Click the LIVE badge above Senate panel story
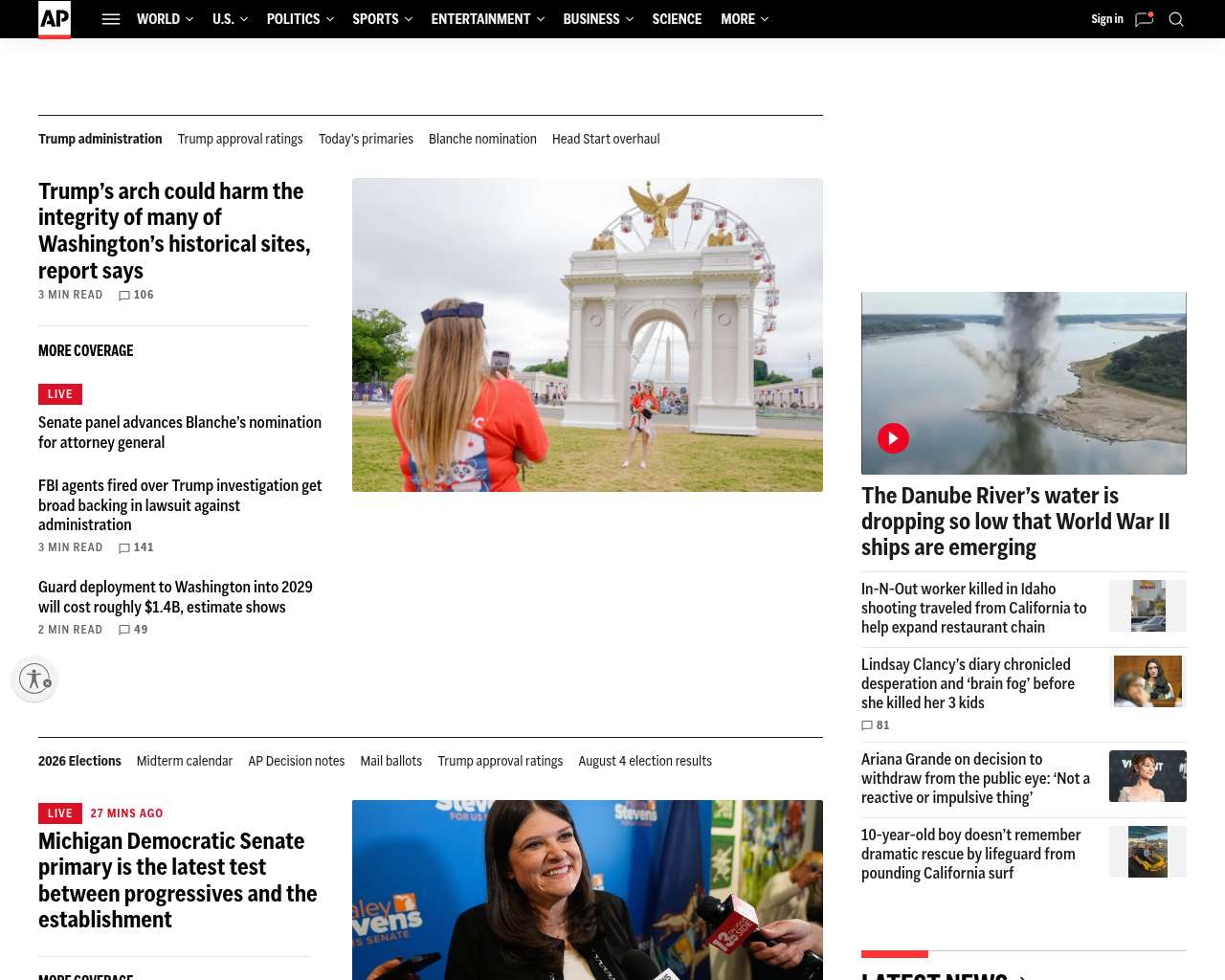 click(60, 394)
